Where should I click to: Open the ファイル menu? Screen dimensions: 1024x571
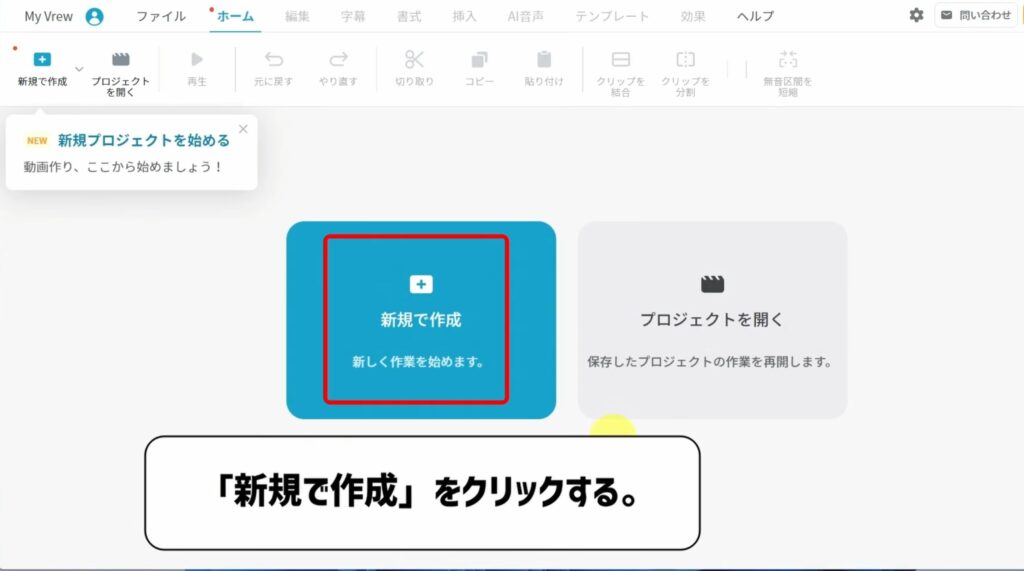[160, 16]
